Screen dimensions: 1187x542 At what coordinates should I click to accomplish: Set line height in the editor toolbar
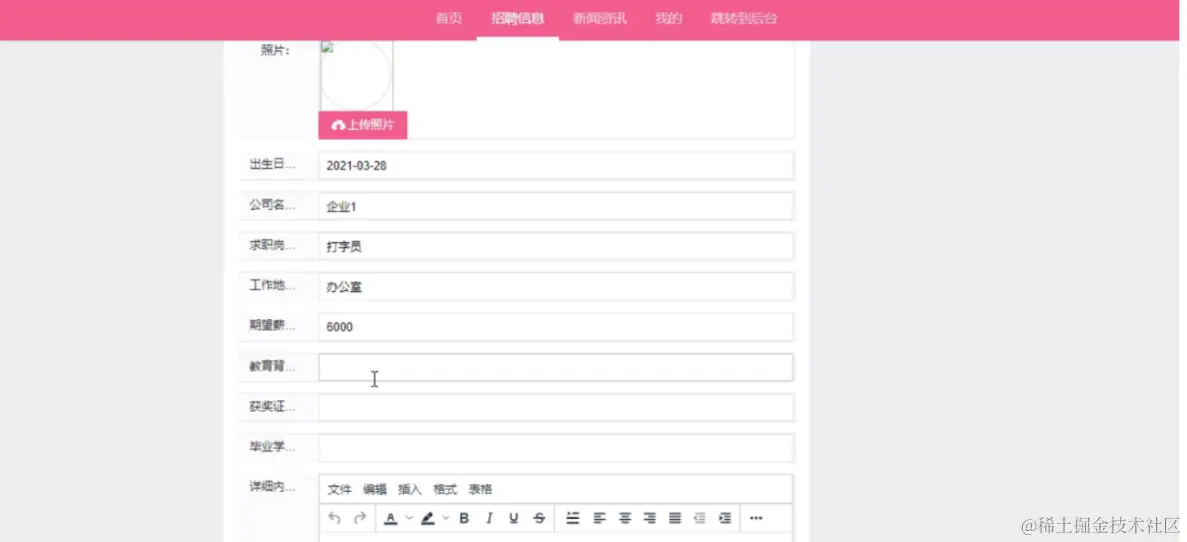[573, 519]
